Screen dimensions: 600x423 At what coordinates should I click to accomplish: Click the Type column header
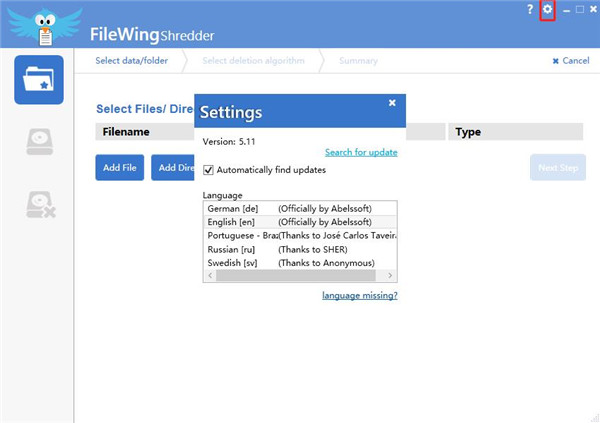515,132
